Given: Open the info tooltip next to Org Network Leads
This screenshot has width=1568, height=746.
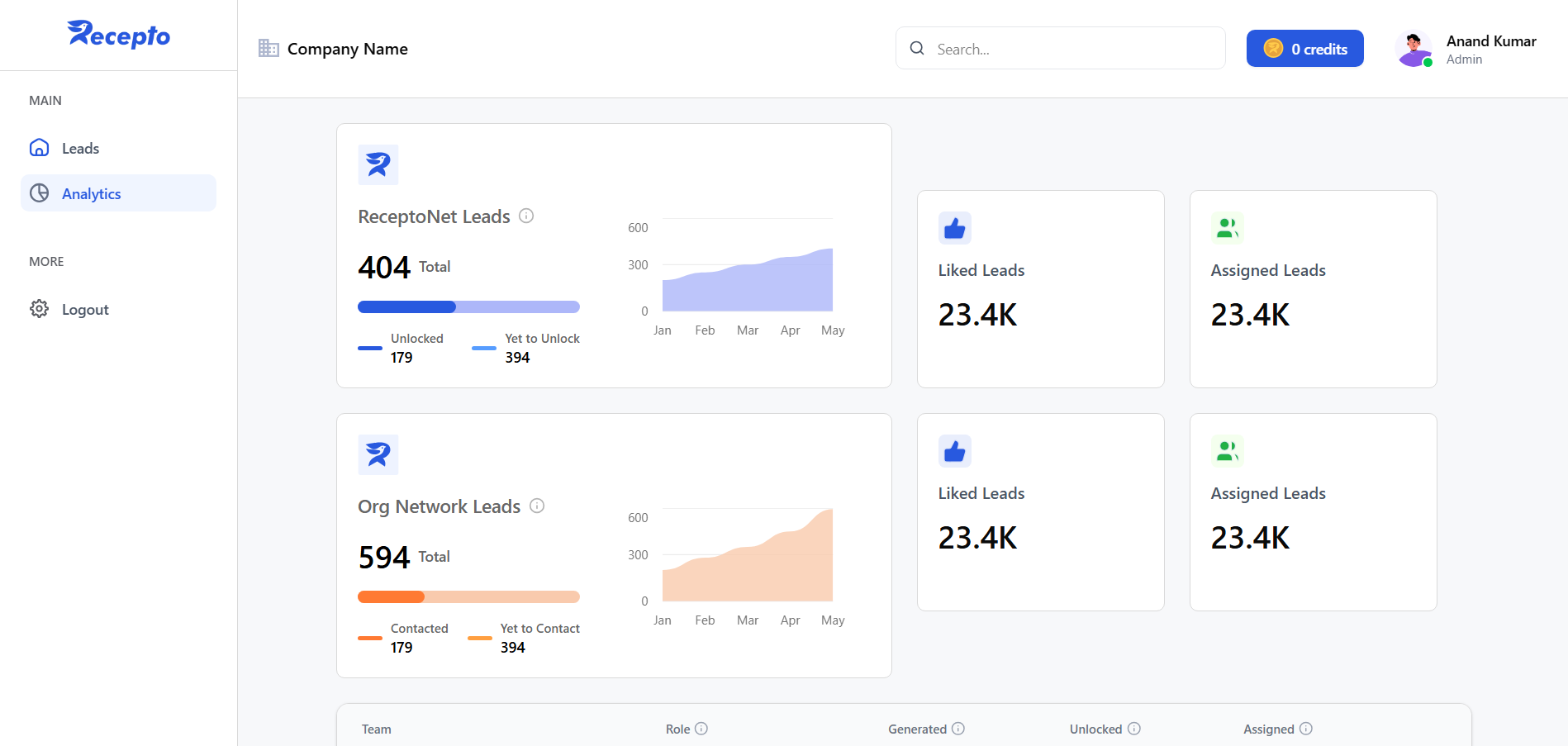Looking at the screenshot, I should [x=537, y=506].
